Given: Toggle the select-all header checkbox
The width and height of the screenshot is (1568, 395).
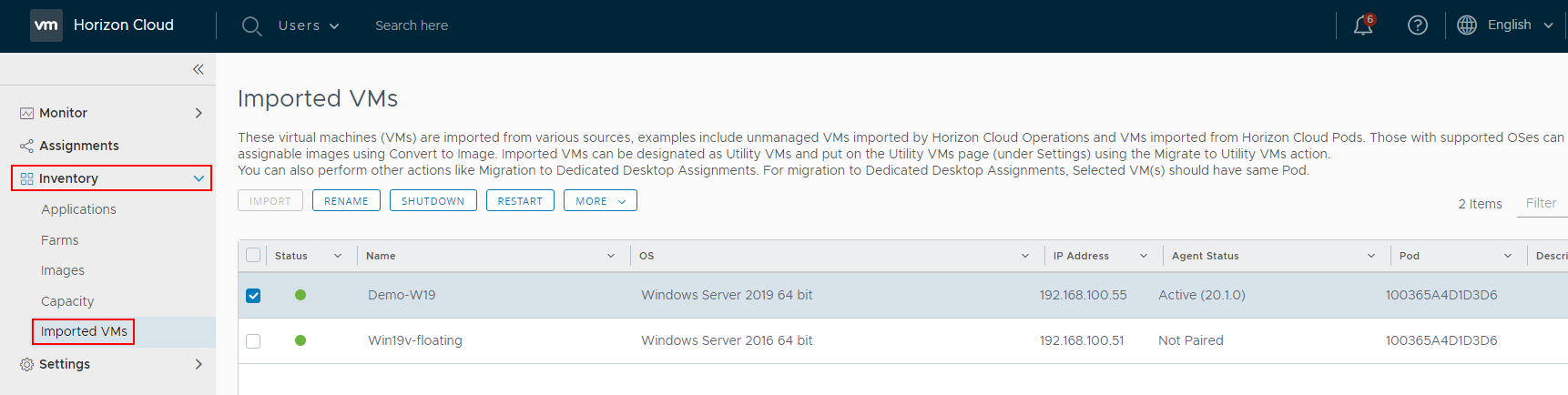Looking at the screenshot, I should coord(253,256).
